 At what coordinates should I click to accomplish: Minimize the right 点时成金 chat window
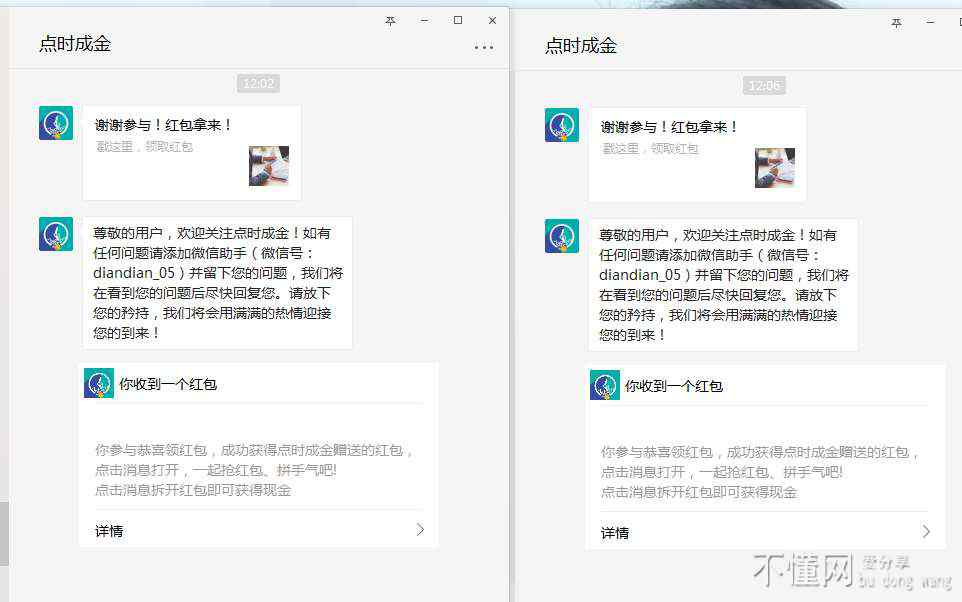(931, 22)
